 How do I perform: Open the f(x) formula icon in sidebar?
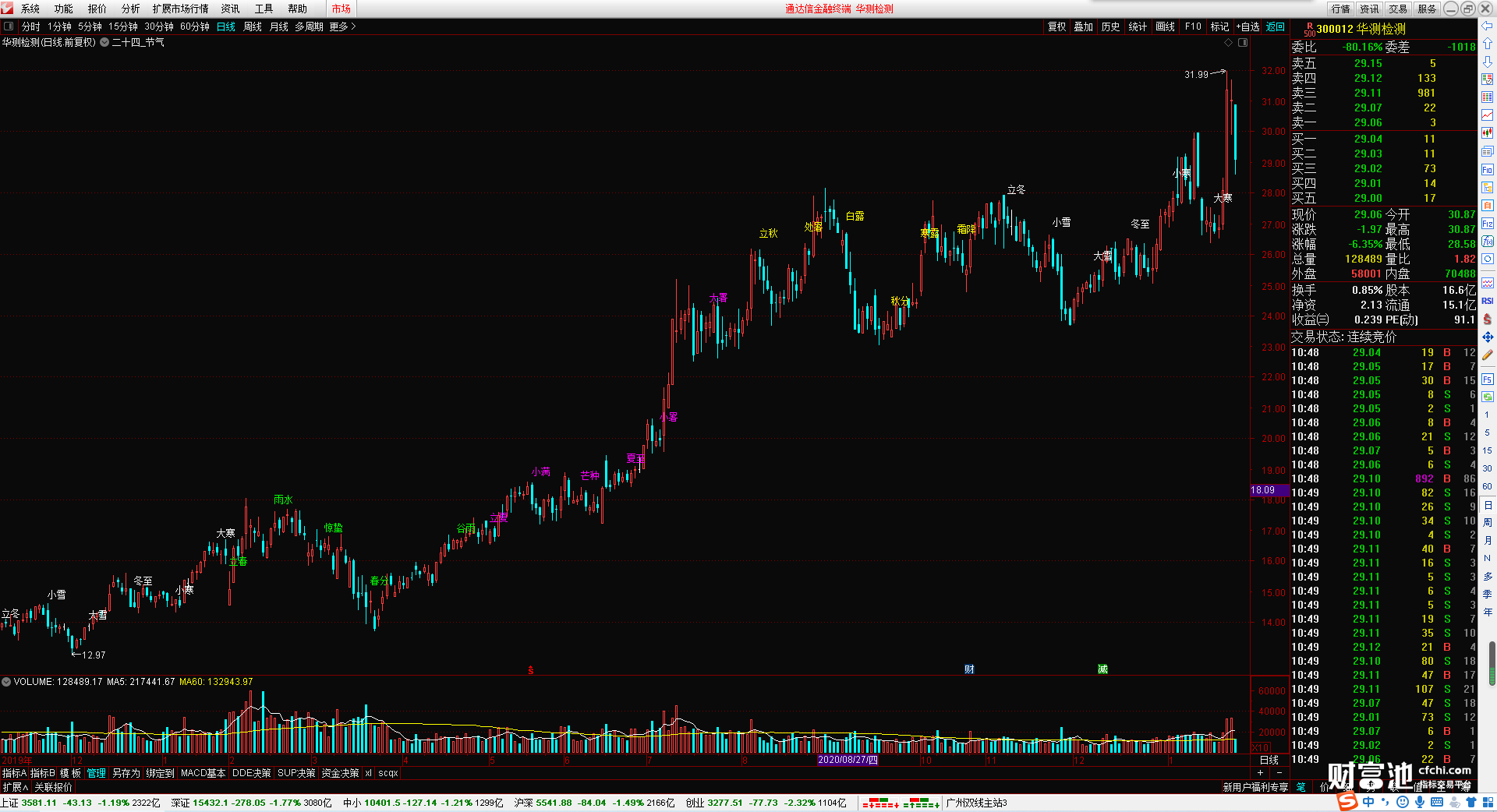pos(1487,242)
